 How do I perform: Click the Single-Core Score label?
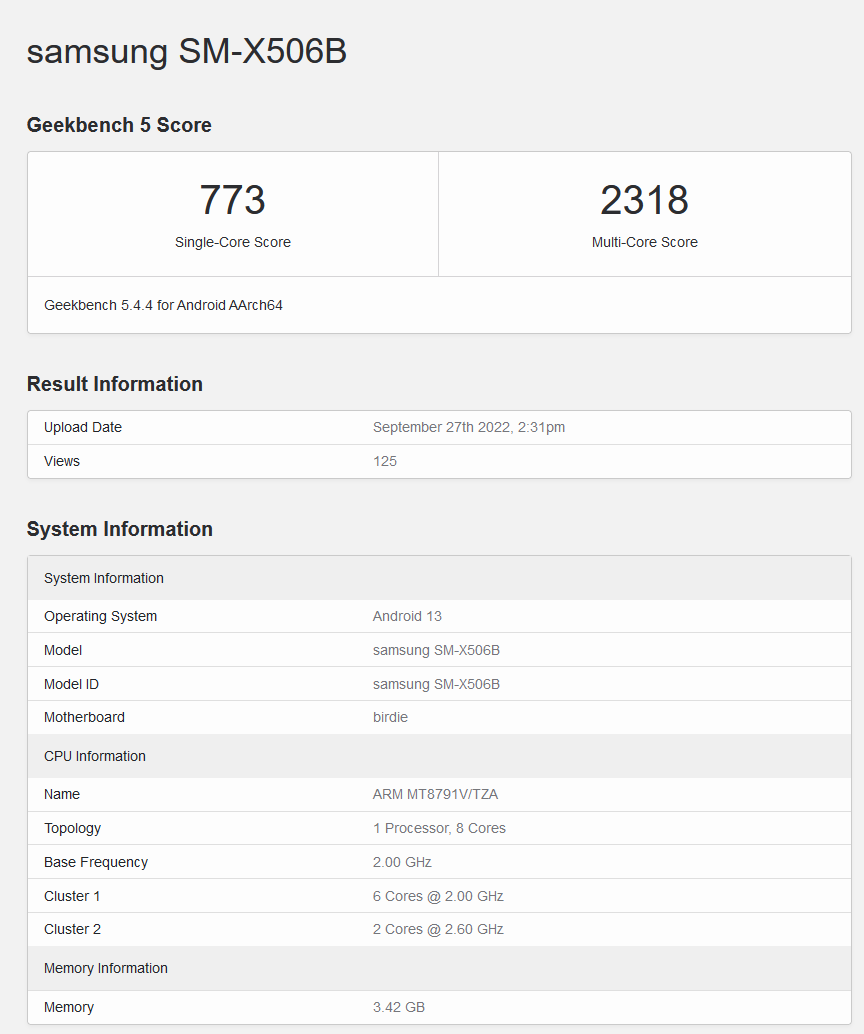[232, 242]
